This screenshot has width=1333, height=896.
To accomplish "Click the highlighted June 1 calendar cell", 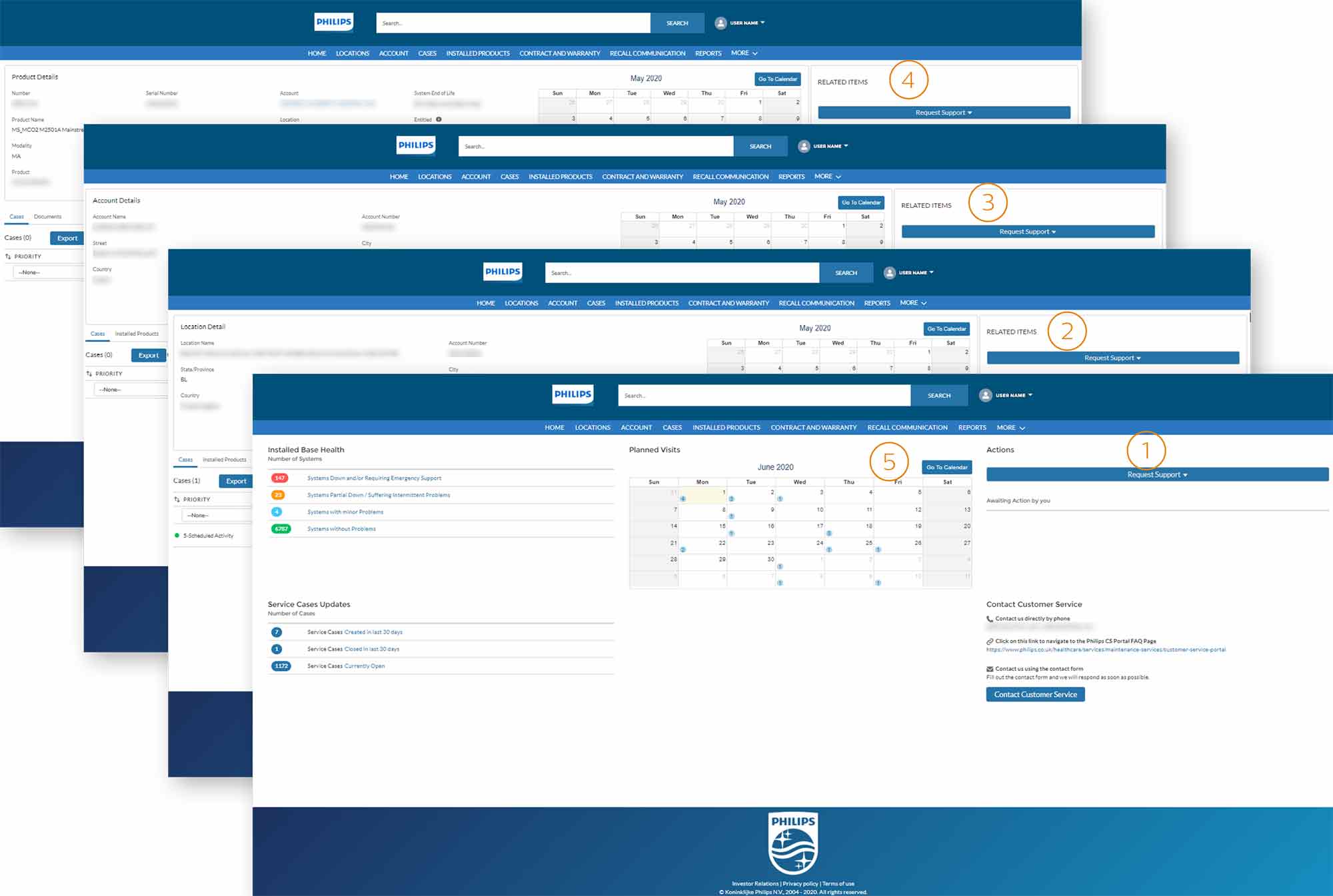I will click(x=702, y=494).
